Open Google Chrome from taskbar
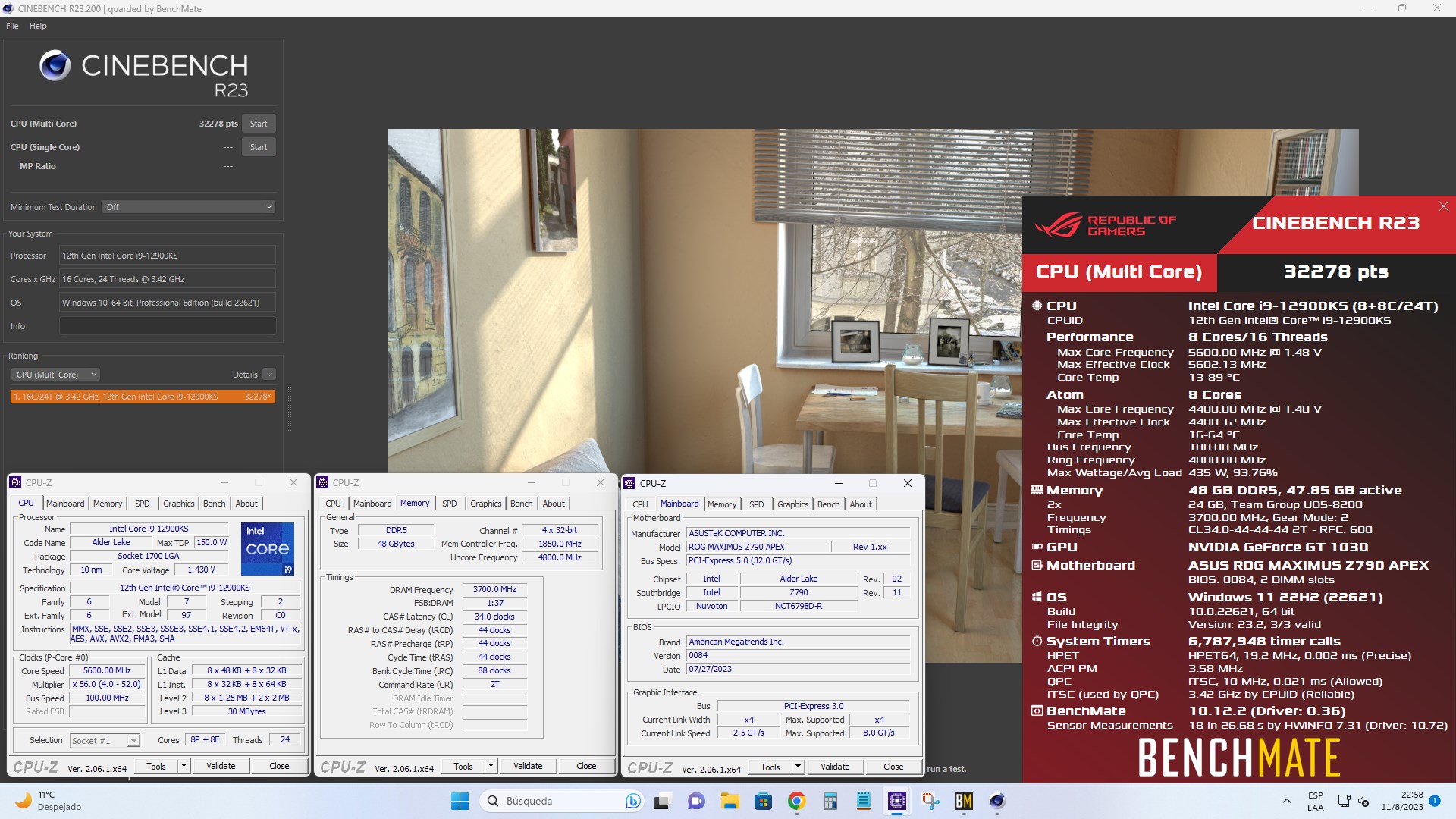Viewport: 1456px width, 819px height. [796, 801]
